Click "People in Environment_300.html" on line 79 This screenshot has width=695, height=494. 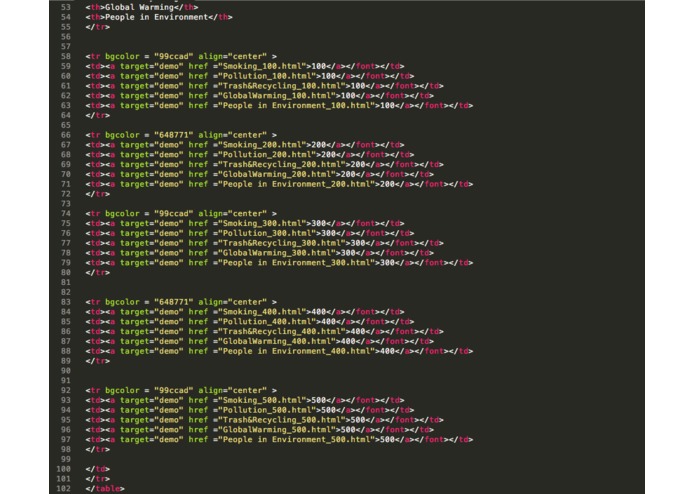point(296,262)
